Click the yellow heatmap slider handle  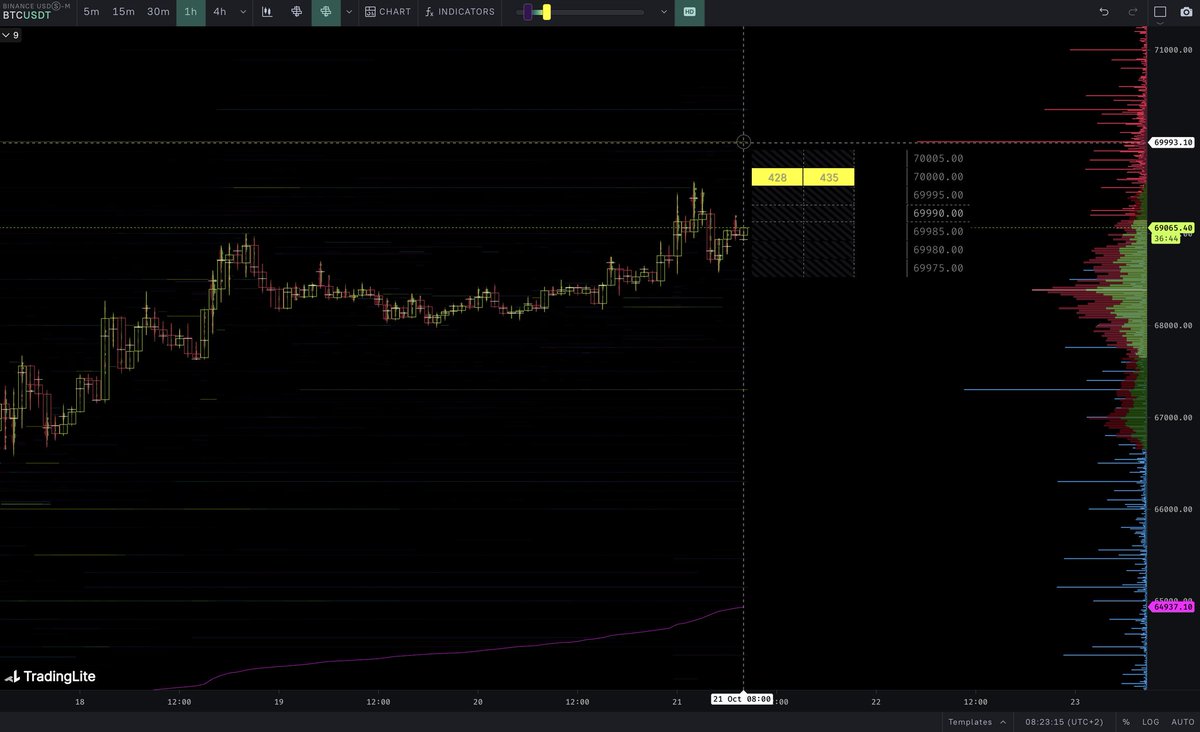click(546, 12)
